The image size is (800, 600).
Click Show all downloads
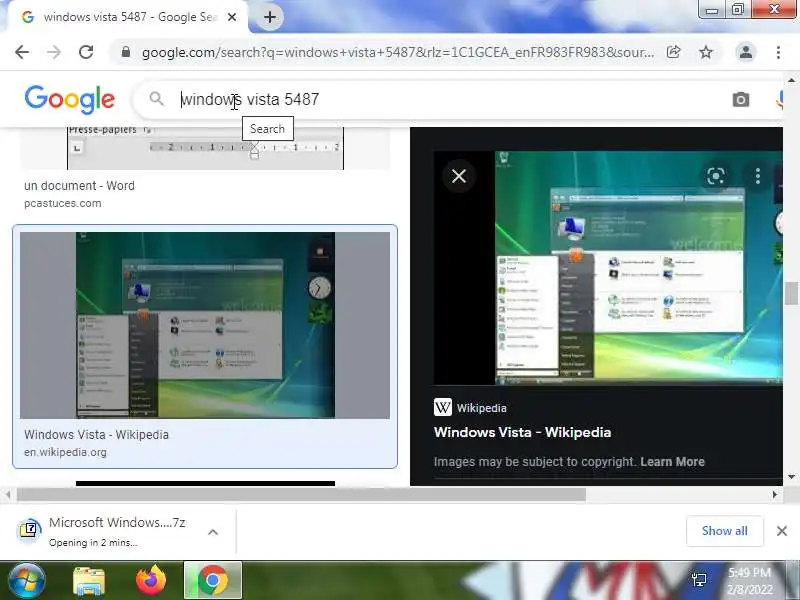[724, 531]
